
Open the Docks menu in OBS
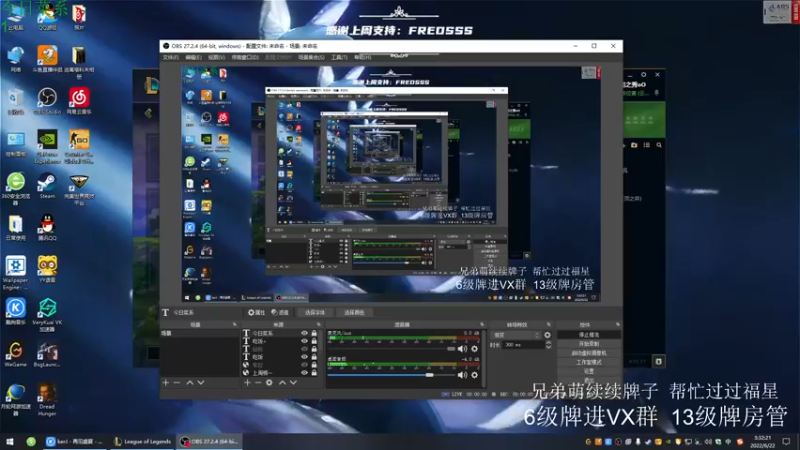point(245,58)
